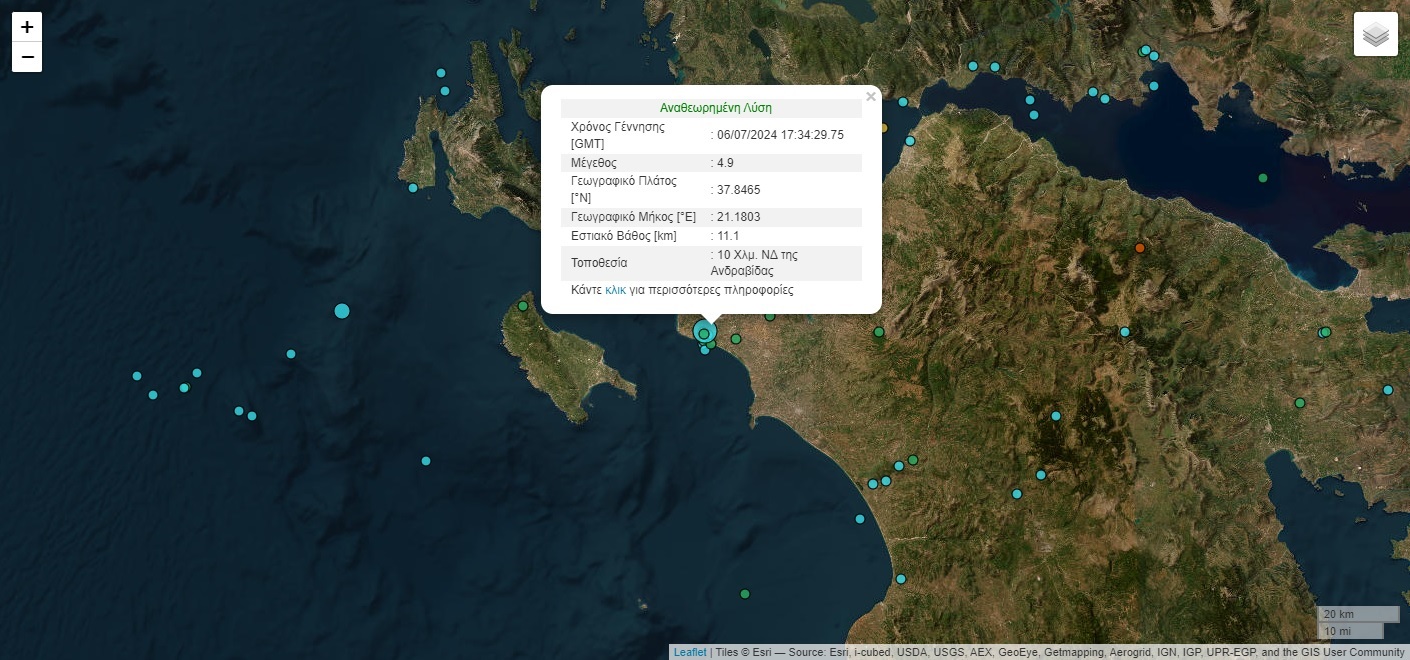
Task: Click the magnitude value 4.9 in popup
Action: 725,163
